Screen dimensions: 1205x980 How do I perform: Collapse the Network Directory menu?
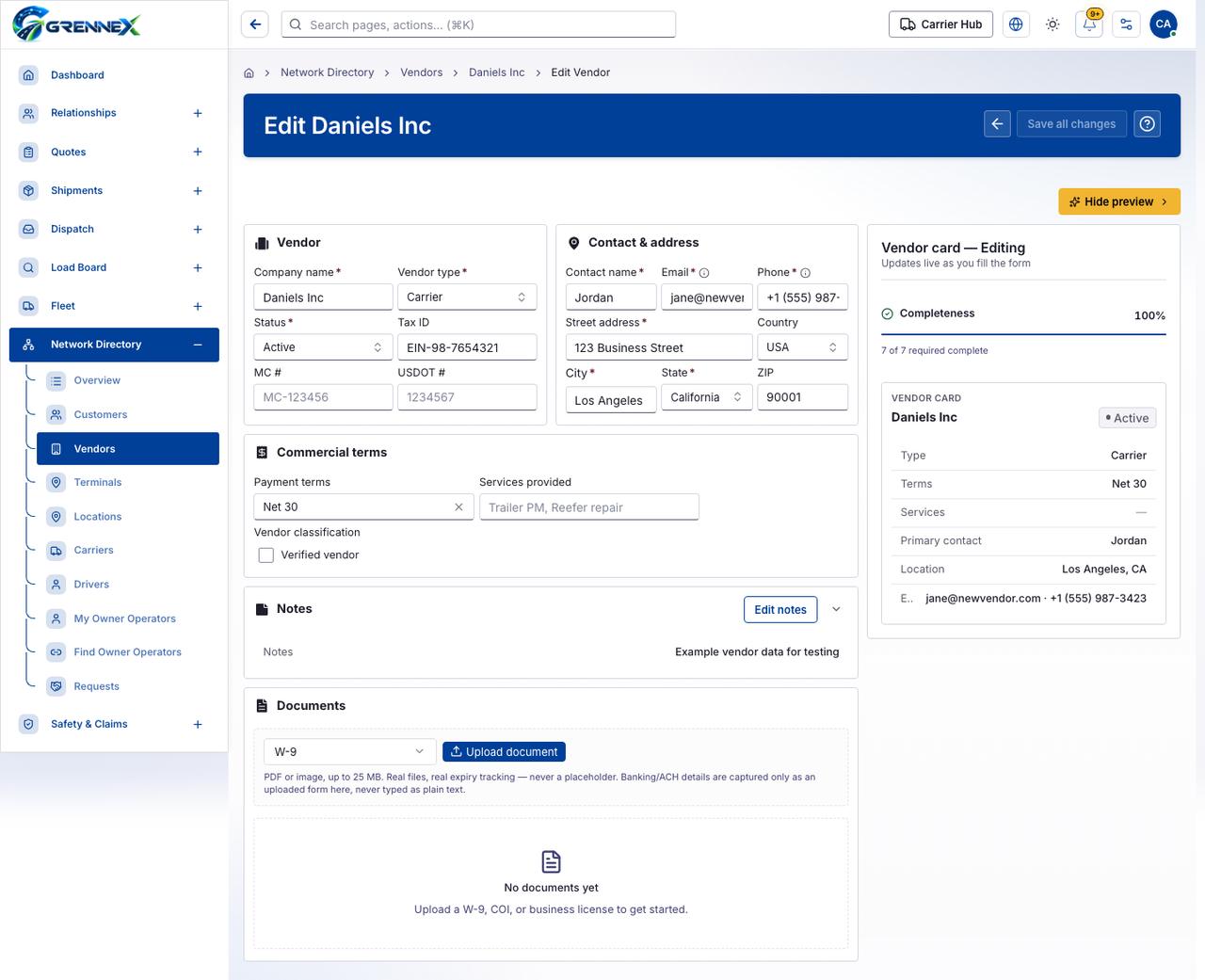pyautogui.click(x=198, y=345)
